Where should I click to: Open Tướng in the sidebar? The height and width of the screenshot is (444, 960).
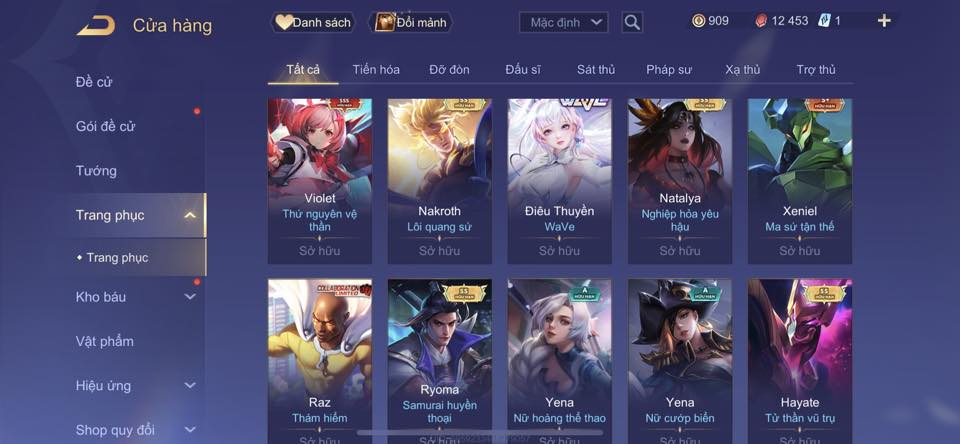[x=96, y=171]
